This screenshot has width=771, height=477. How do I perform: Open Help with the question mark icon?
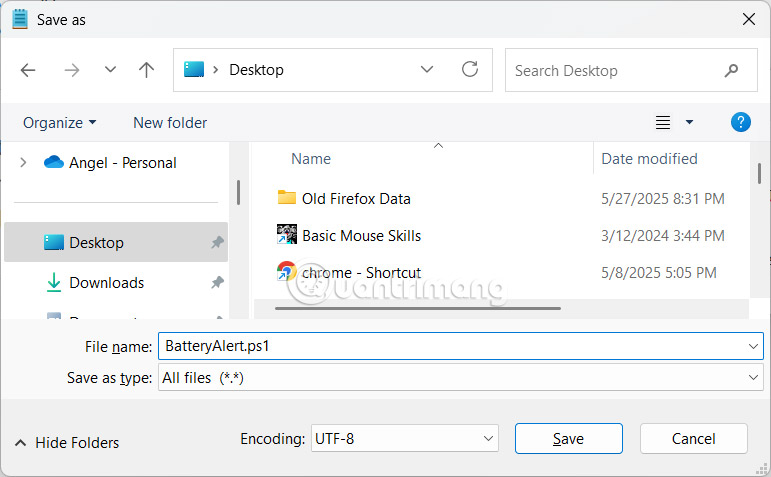(741, 122)
